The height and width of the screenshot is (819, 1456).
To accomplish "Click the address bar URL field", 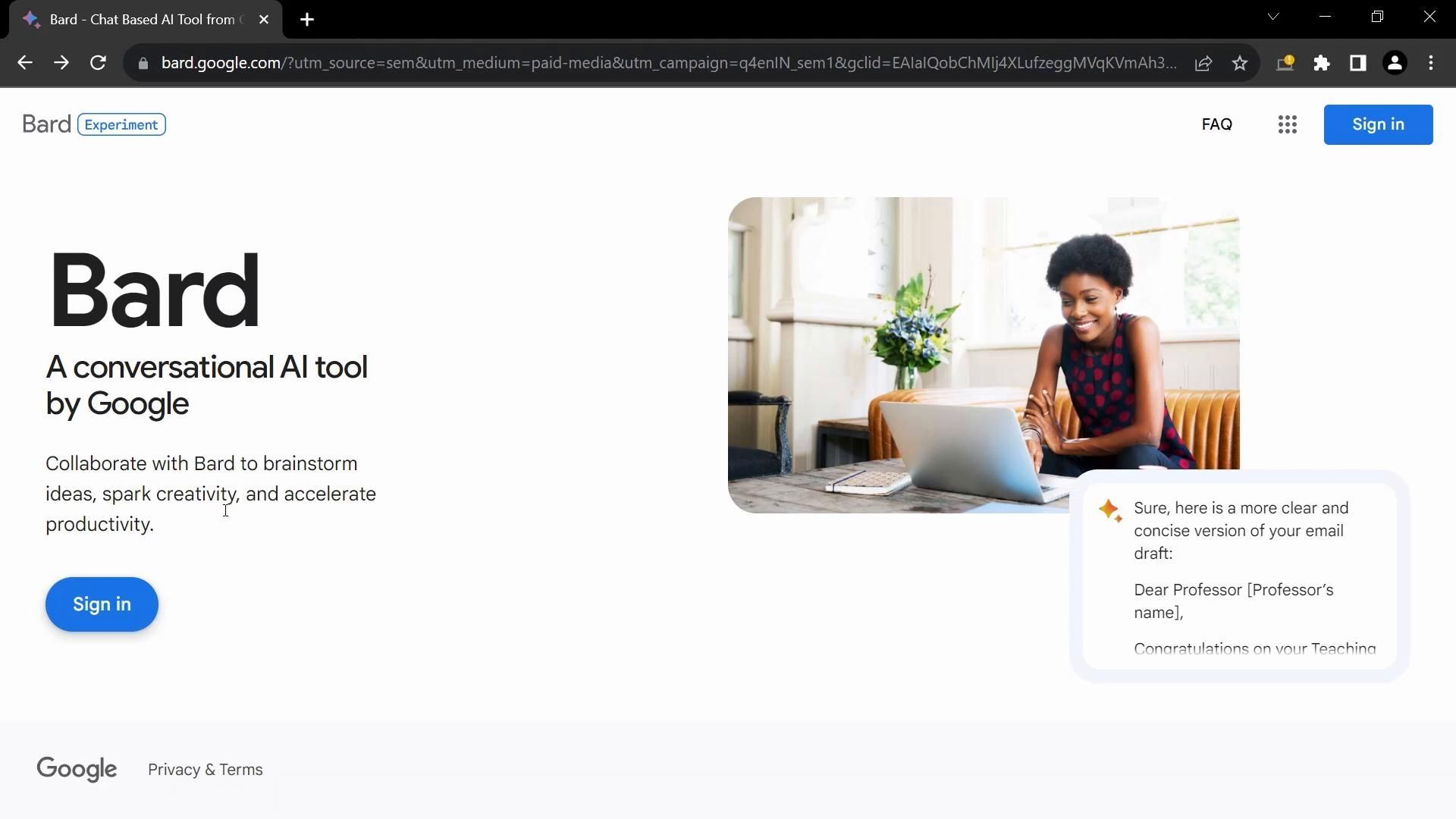I will pyautogui.click(x=667, y=63).
